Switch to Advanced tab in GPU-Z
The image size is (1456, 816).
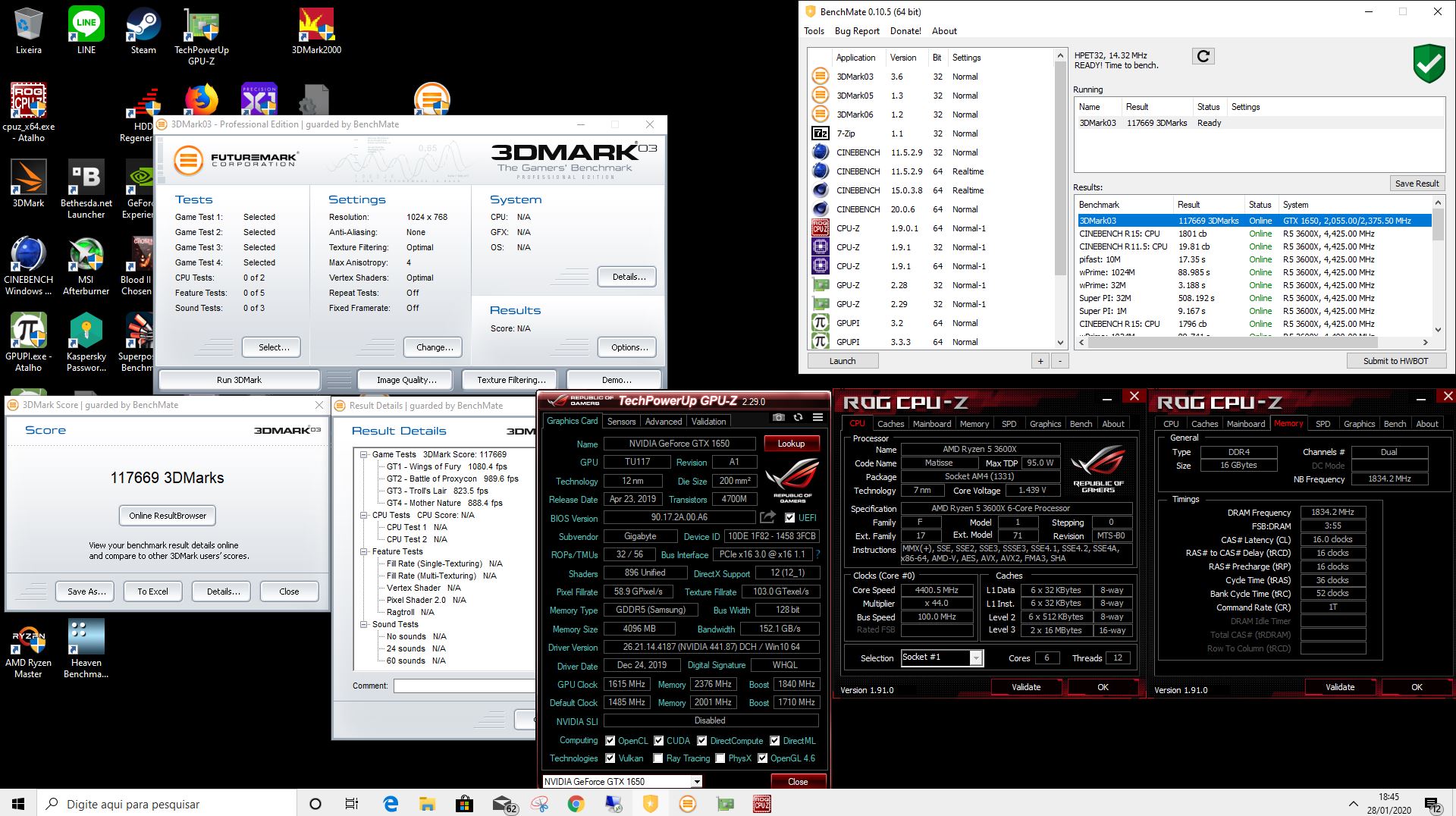click(664, 422)
